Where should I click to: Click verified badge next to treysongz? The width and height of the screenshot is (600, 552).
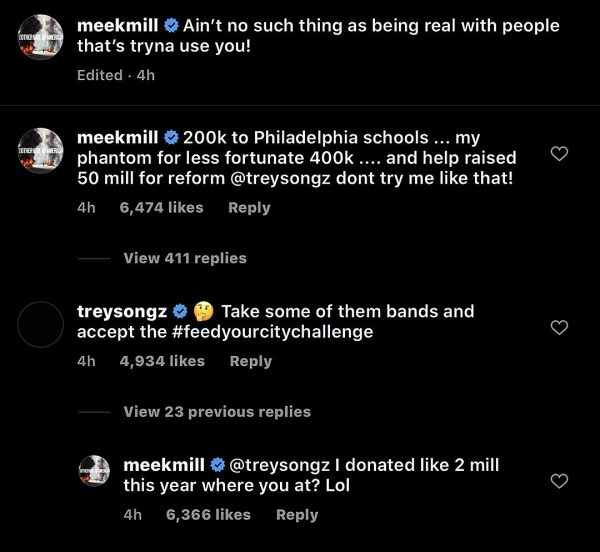pos(181,312)
